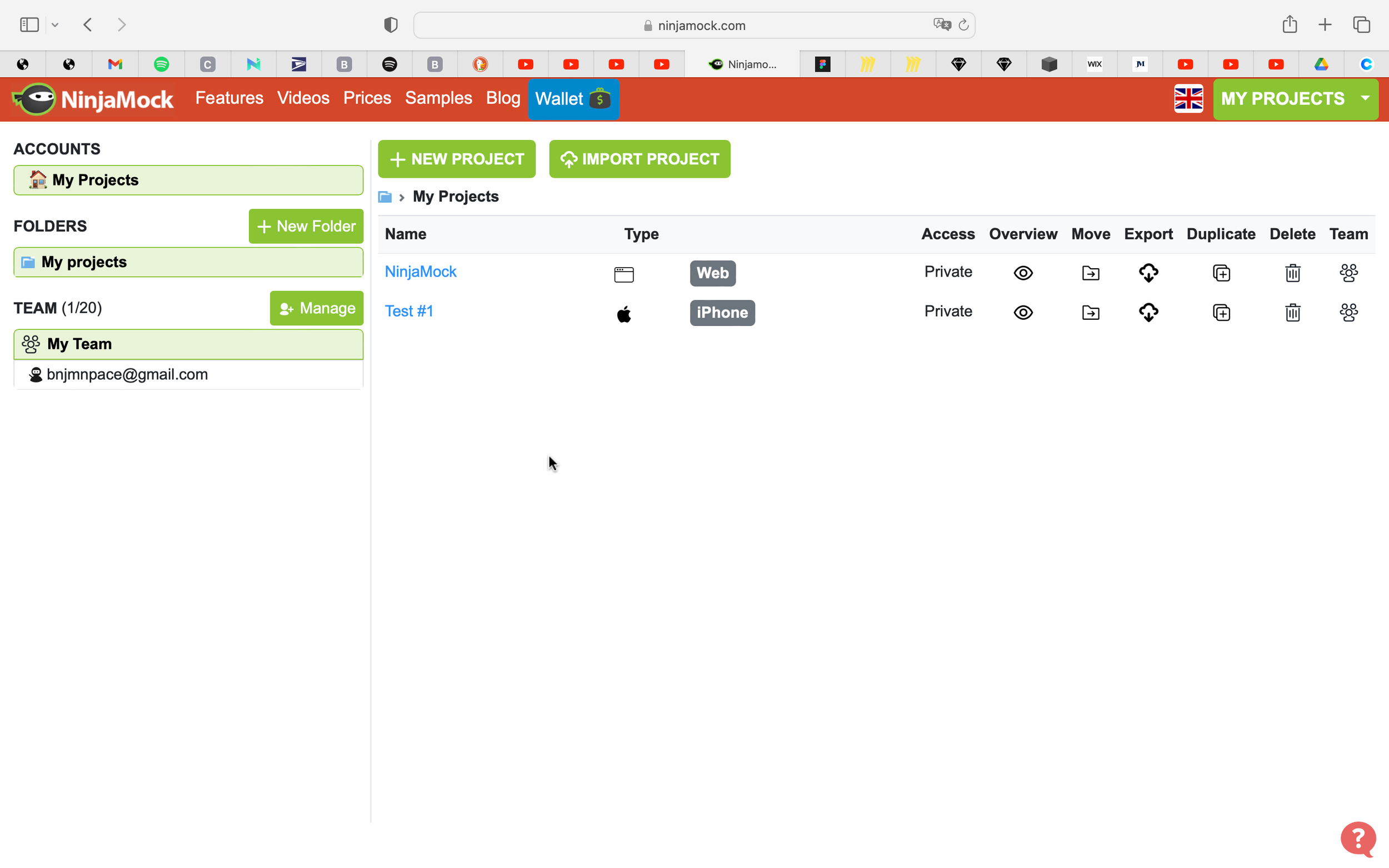The image size is (1389, 868).
Task: Delete the NinjaMock project
Action: 1292,273
